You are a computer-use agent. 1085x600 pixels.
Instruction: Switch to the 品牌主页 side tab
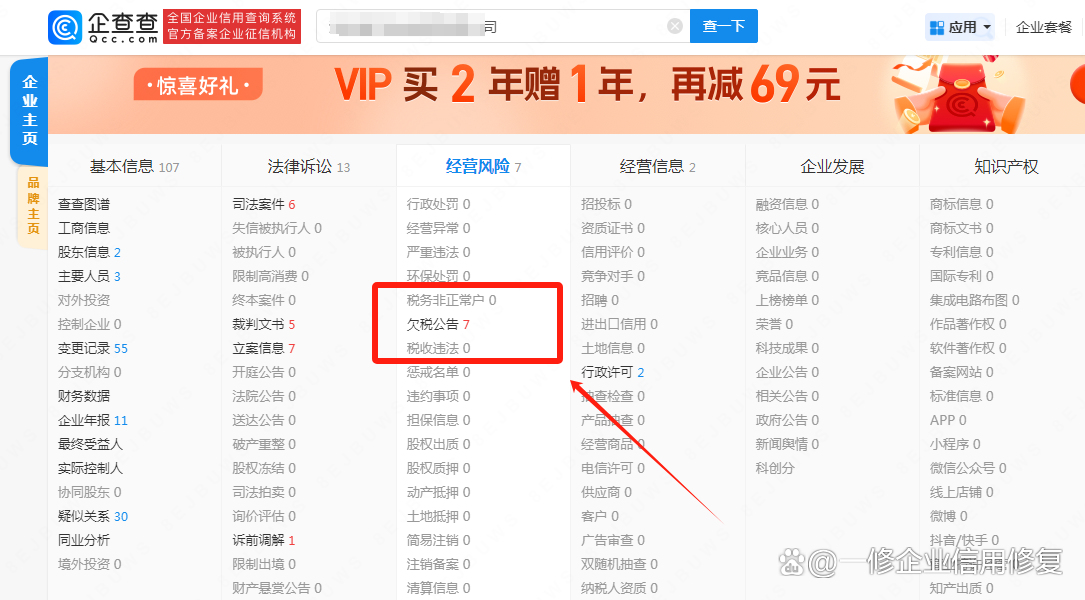[33, 206]
